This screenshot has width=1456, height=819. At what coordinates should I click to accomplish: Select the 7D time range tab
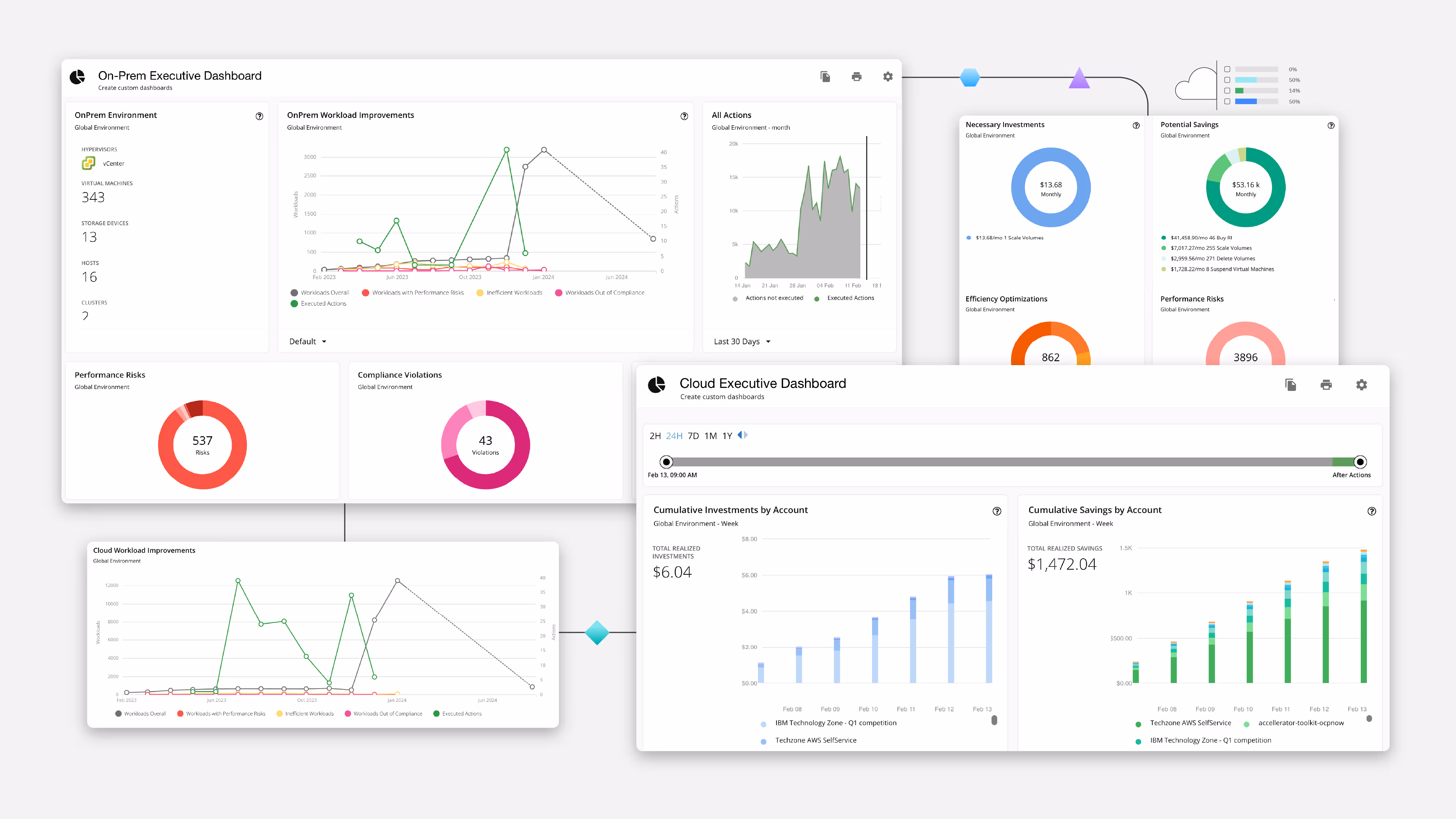(x=693, y=436)
